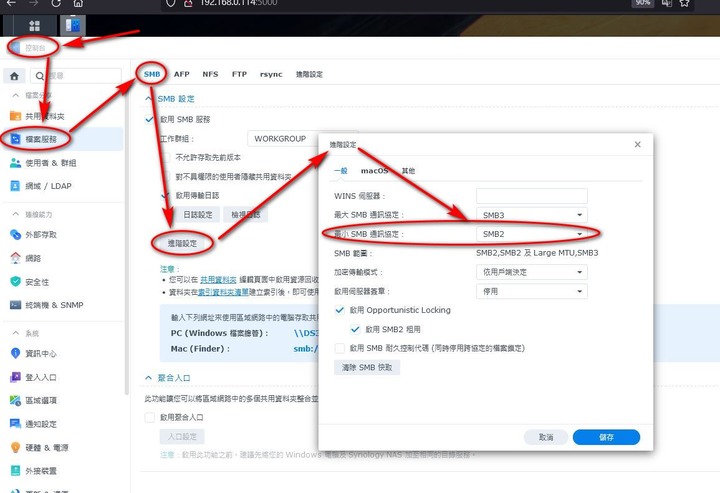This screenshot has width=720, height=493.
Task: Open 安全性 security shield icon
Action: (x=15, y=281)
